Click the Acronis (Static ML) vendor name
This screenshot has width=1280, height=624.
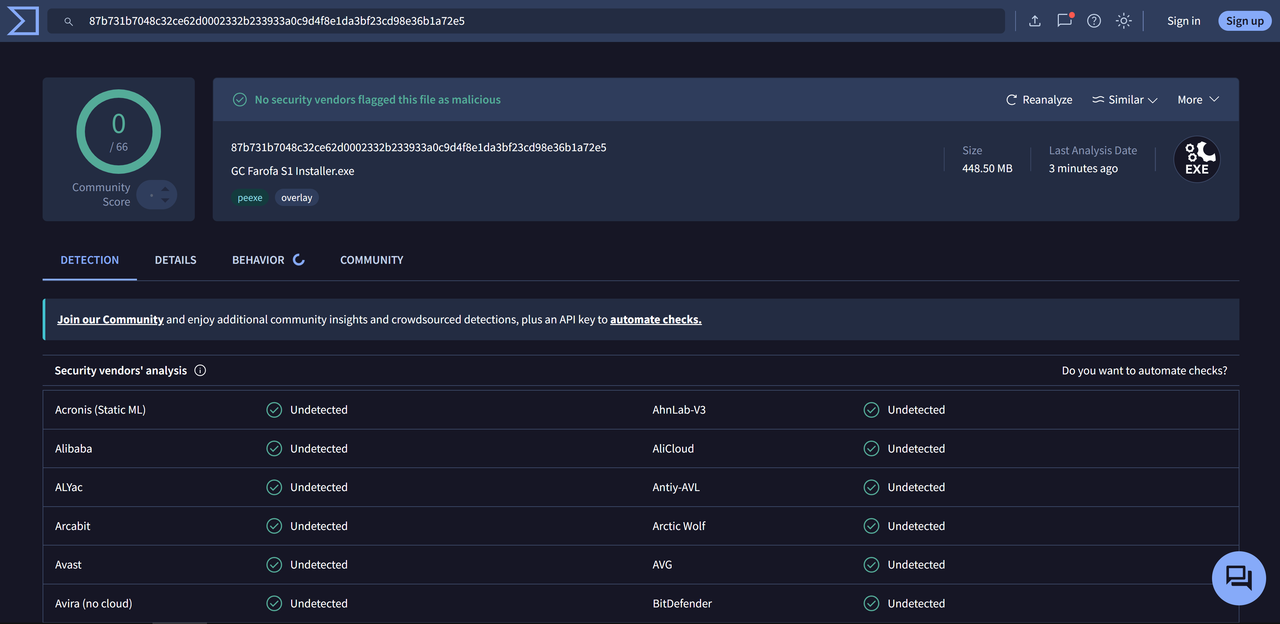pyautogui.click(x=100, y=410)
